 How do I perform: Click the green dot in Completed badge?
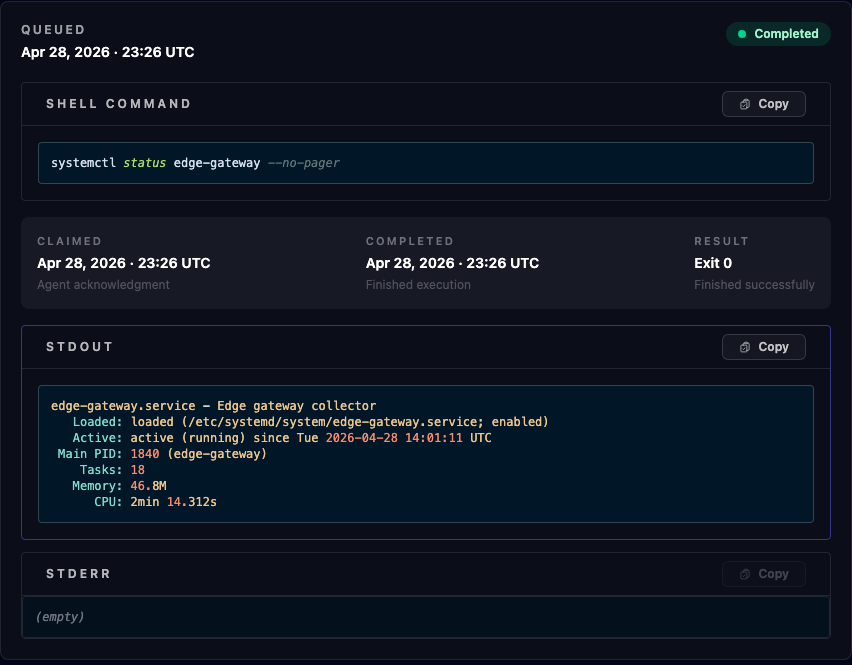(742, 34)
